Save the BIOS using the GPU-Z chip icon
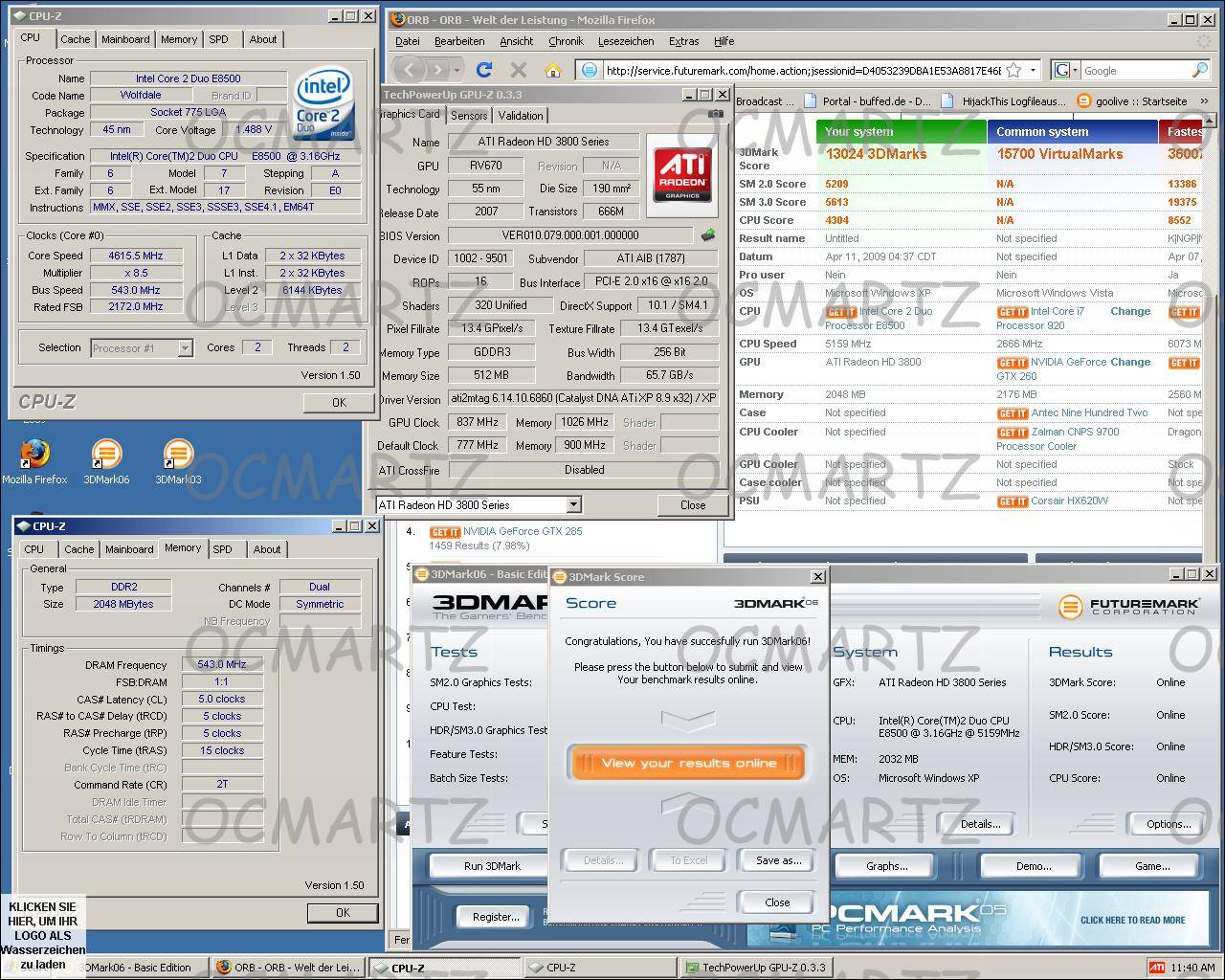The width and height of the screenshot is (1225, 980). [x=708, y=234]
